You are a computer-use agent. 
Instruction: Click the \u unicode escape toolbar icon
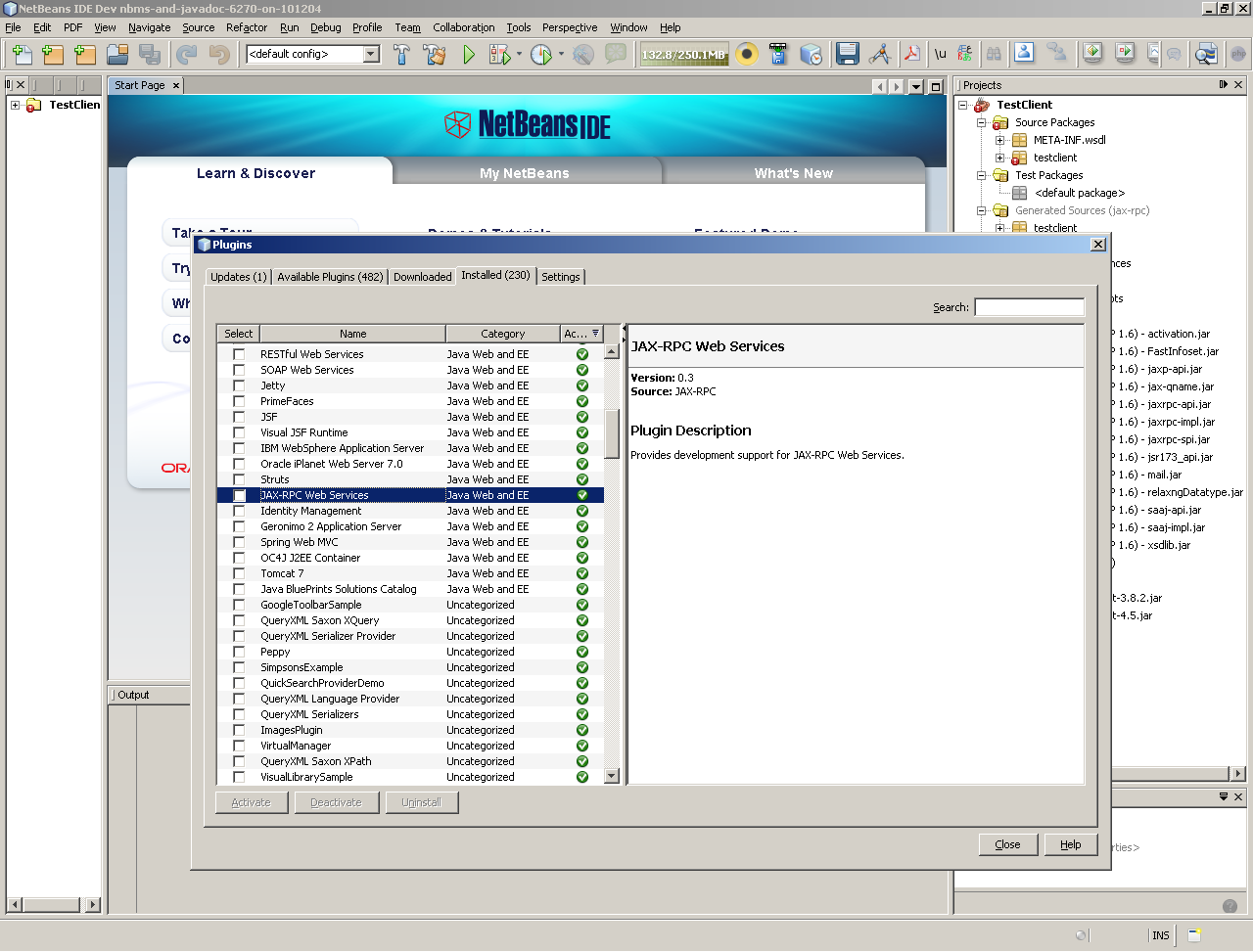tap(941, 55)
